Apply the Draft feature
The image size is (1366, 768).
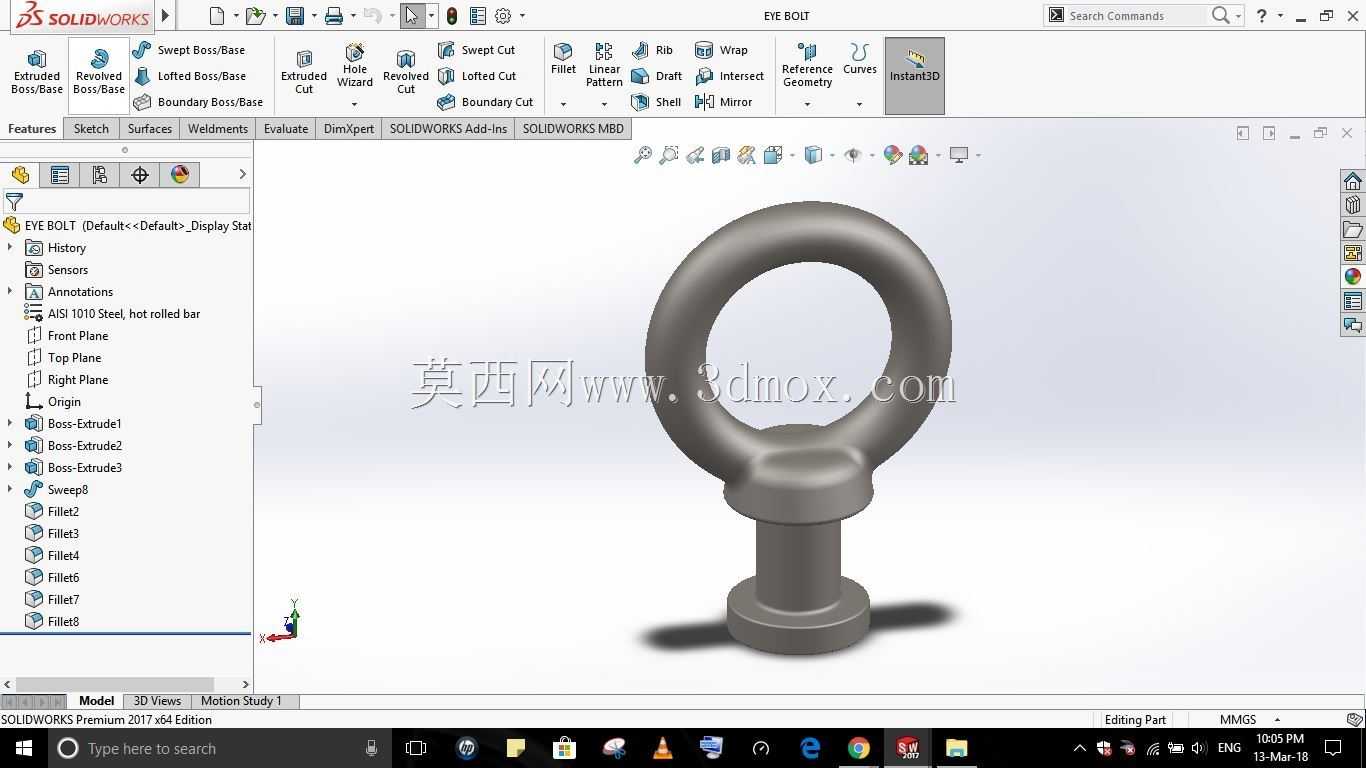[x=657, y=76]
